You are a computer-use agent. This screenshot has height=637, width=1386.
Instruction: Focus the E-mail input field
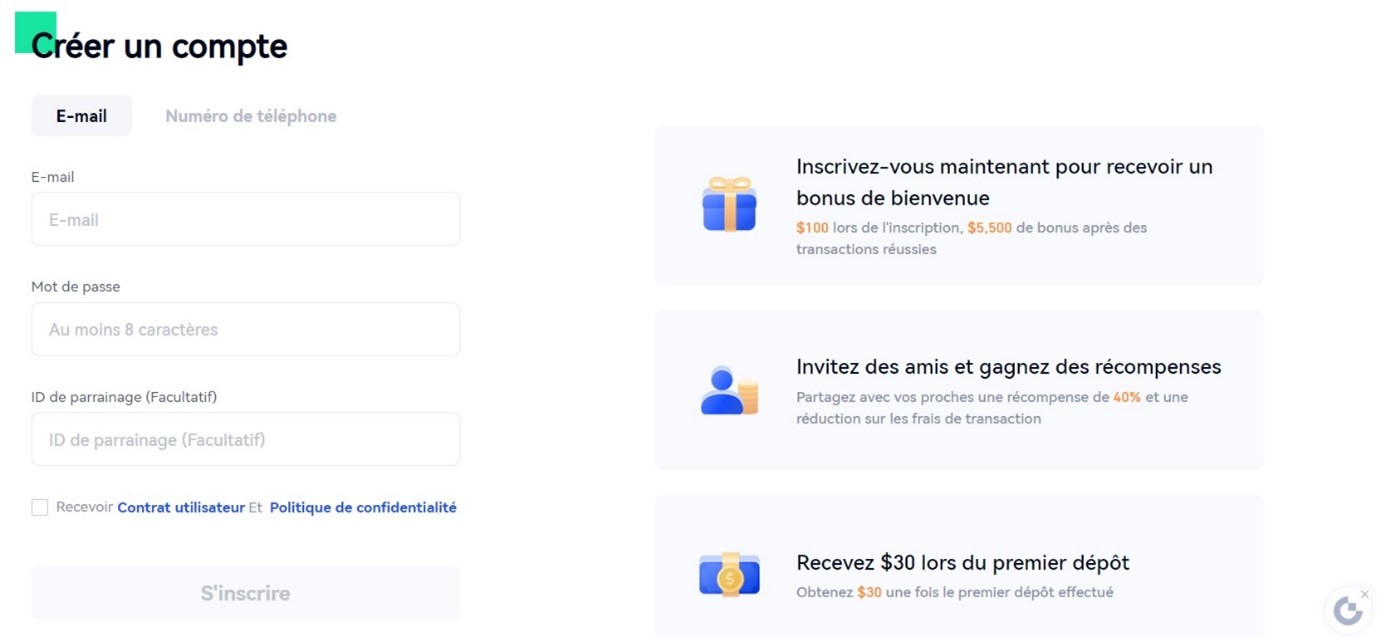click(246, 219)
